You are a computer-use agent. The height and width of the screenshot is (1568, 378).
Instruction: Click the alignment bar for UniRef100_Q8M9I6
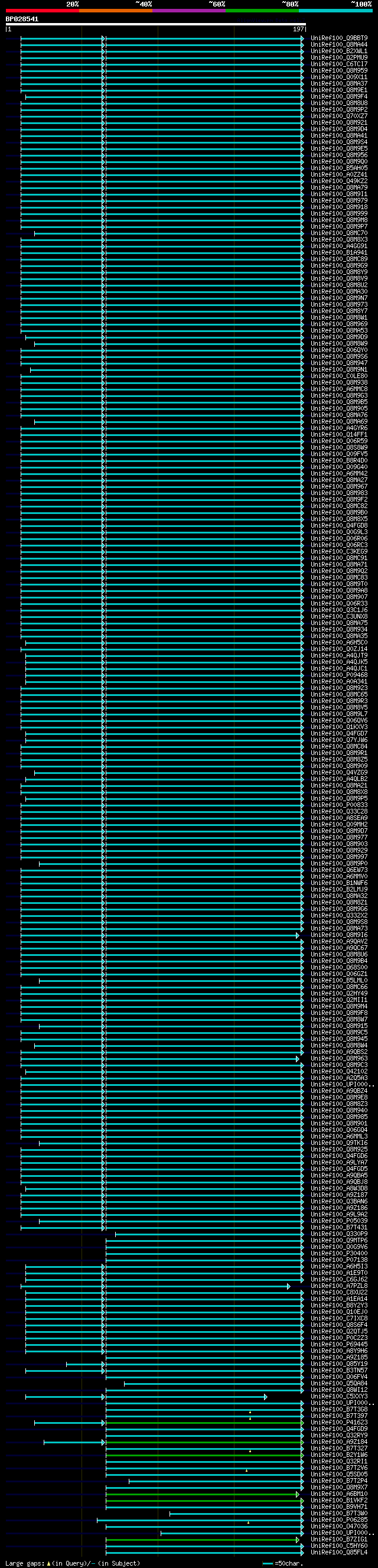coord(161,936)
